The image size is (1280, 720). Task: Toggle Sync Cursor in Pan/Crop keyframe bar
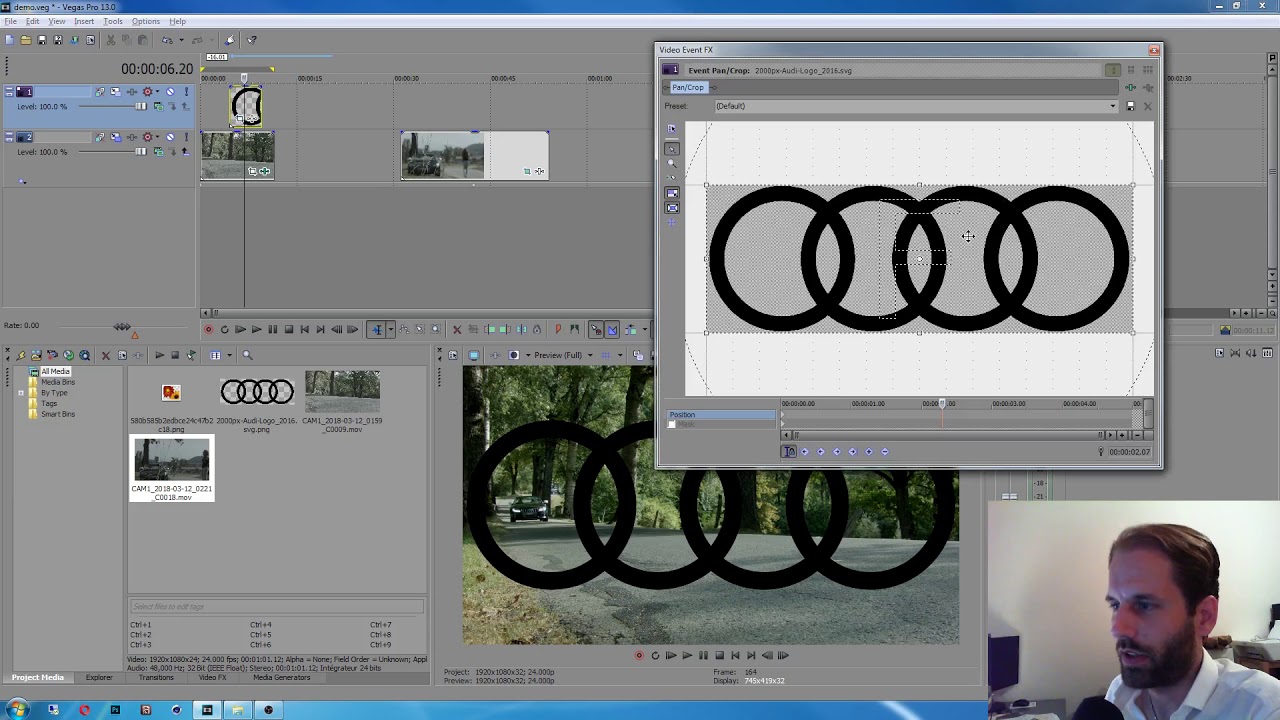point(788,451)
